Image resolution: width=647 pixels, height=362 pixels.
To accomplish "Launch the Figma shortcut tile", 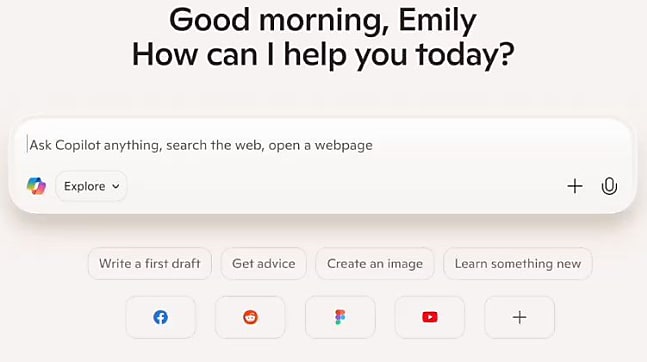I will point(340,317).
